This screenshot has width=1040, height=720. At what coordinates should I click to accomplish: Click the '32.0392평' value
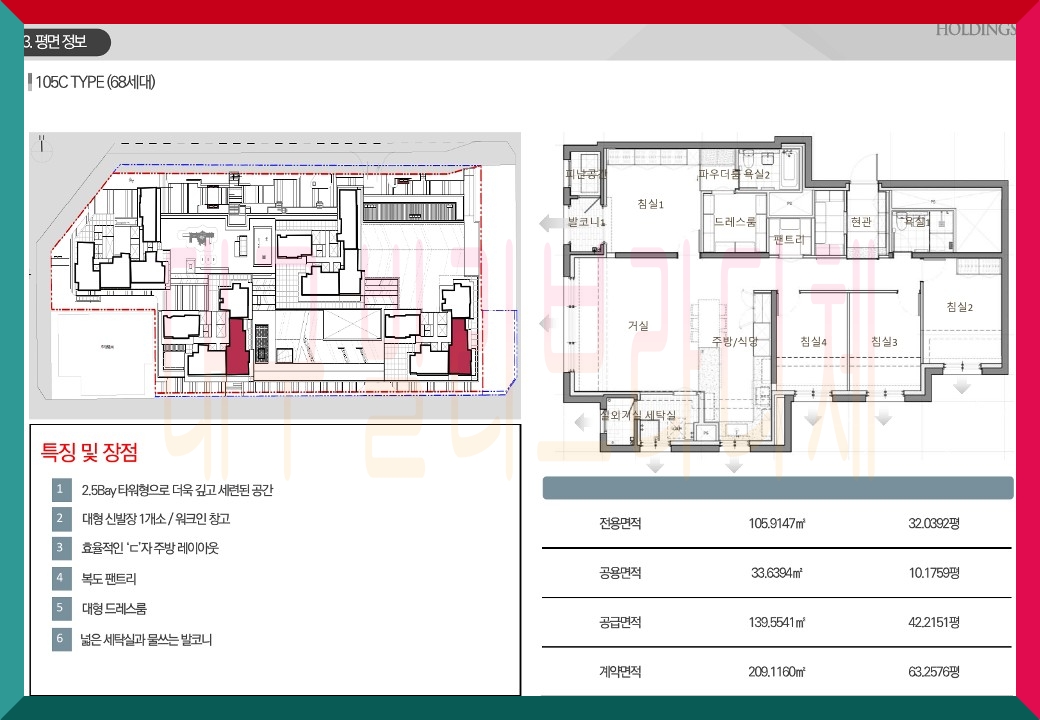coord(934,523)
